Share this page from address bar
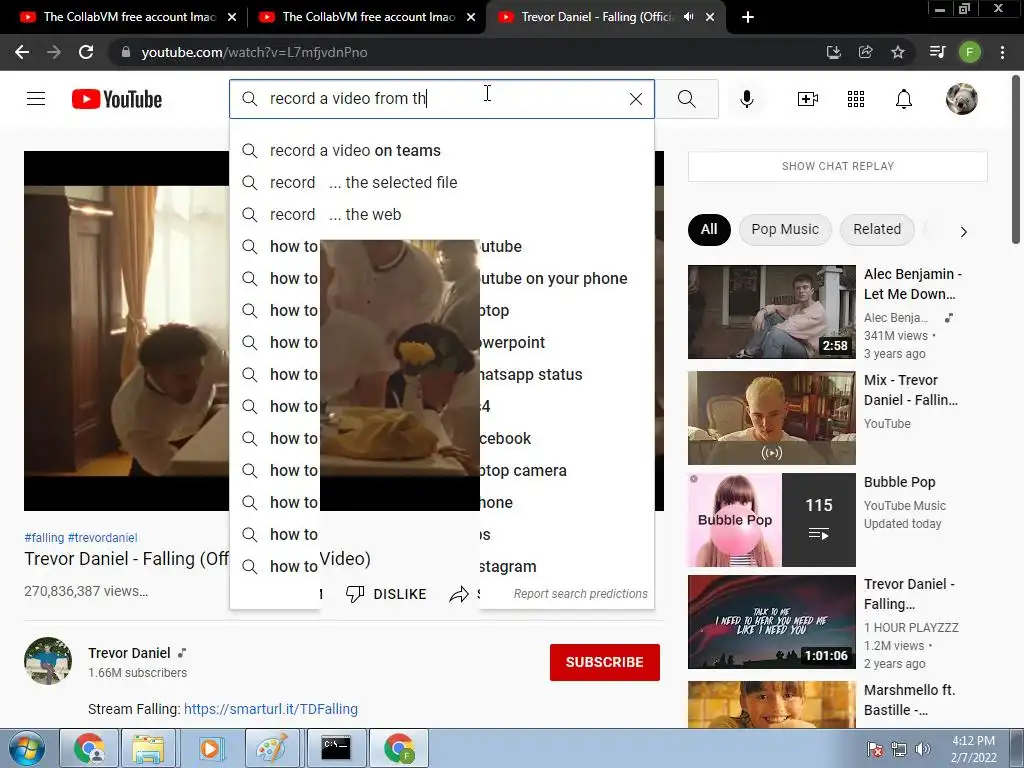Image resolution: width=1024 pixels, height=768 pixels. (x=865, y=52)
